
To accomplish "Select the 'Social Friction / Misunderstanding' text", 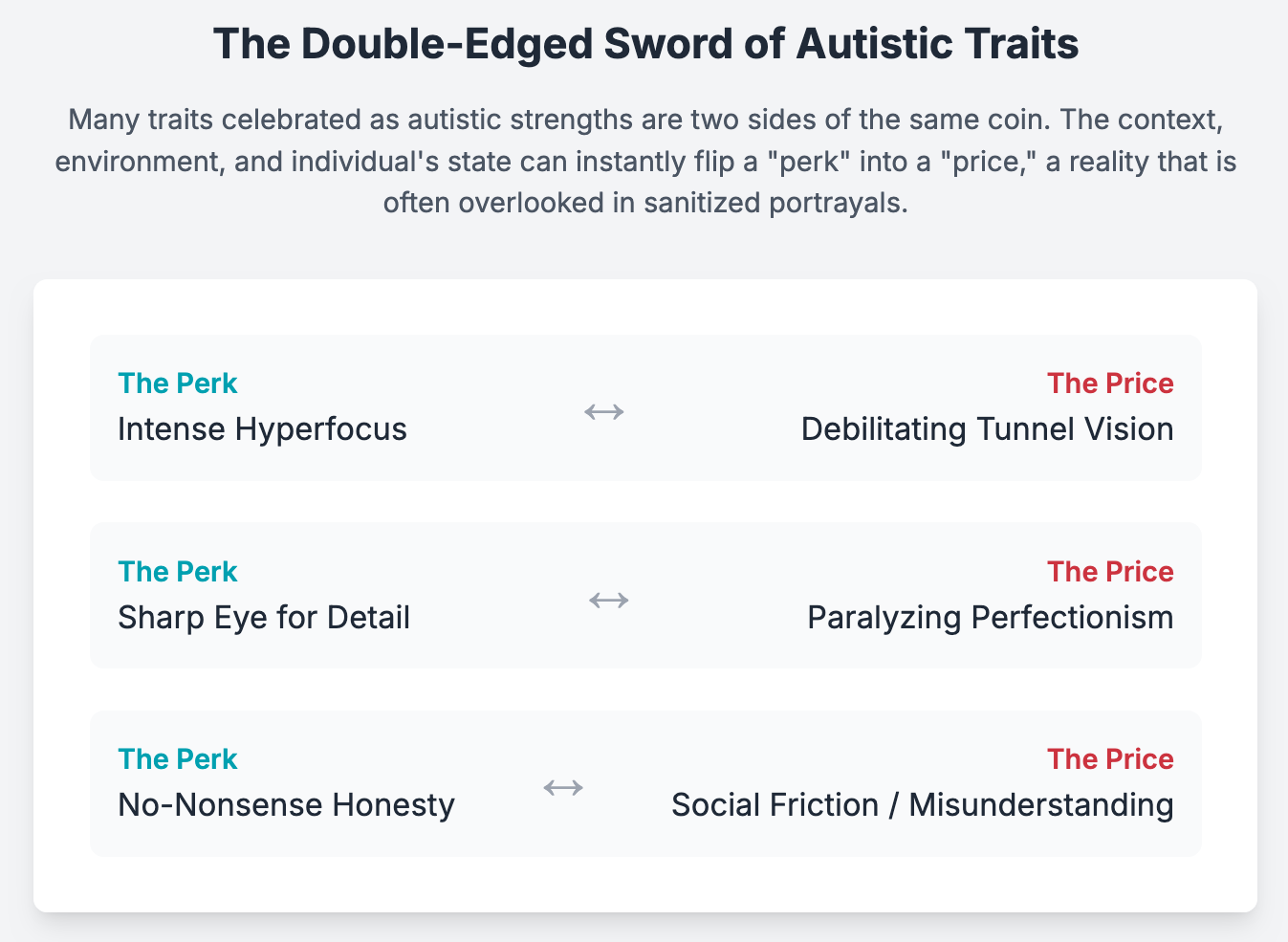I will [x=922, y=804].
